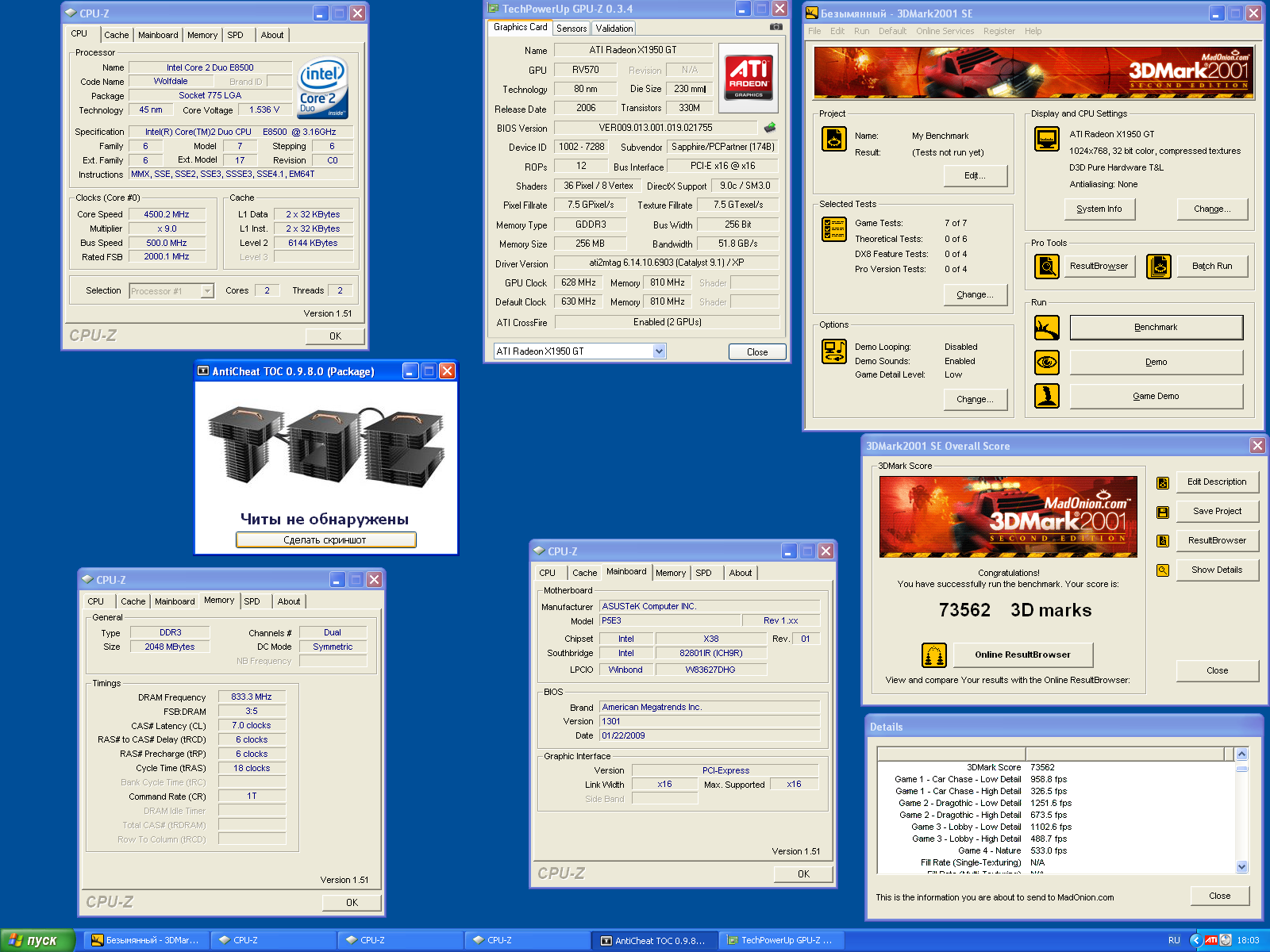Open the graphics card selection dropdown in GPU-Z
The image size is (1270, 952).
pyautogui.click(x=659, y=351)
